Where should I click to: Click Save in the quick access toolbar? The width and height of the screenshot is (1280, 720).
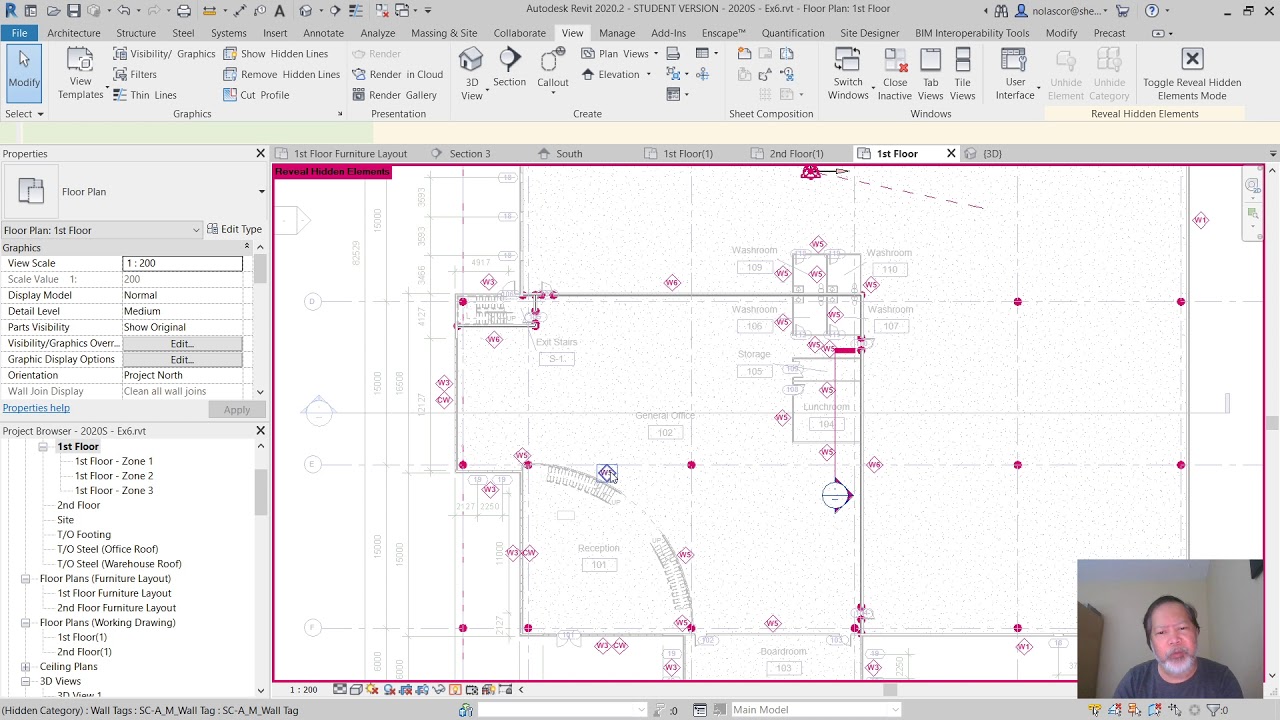pyautogui.click(x=73, y=11)
